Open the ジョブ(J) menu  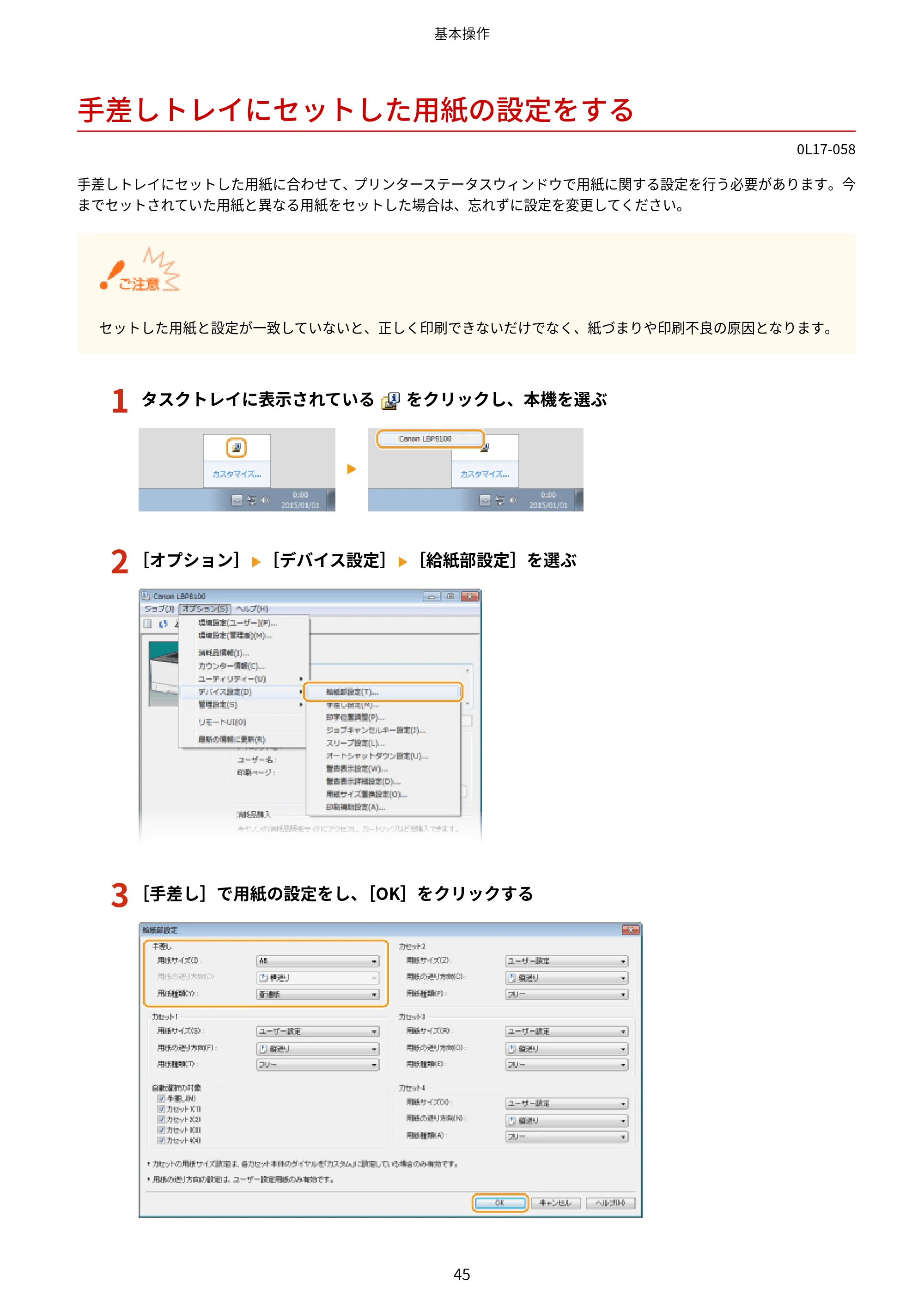(x=159, y=608)
